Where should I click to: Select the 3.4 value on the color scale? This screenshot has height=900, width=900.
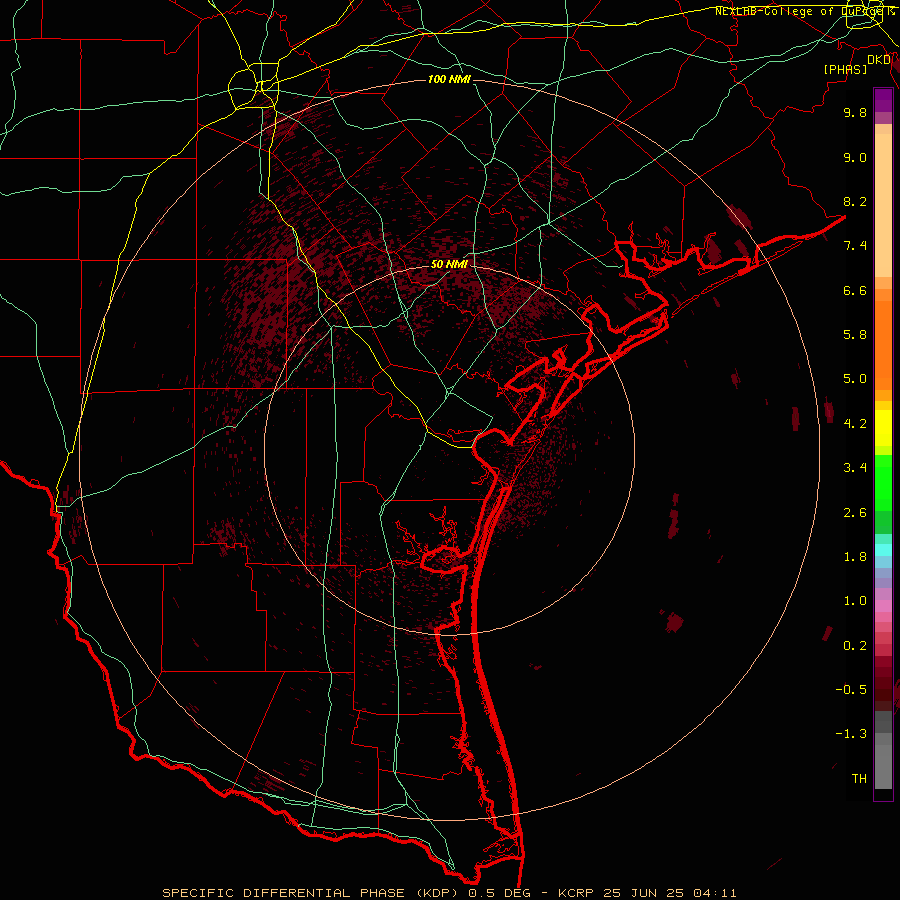coord(855,468)
